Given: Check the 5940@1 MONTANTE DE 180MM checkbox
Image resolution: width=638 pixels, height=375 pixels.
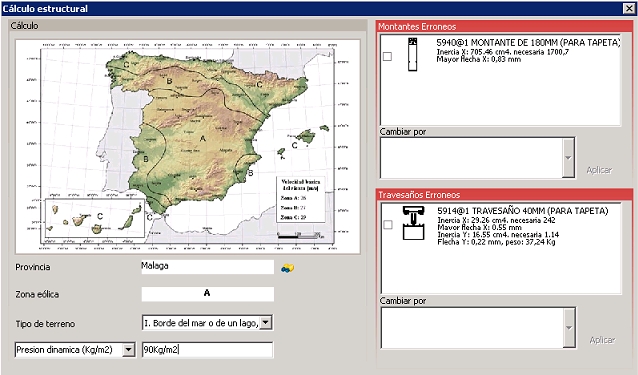Looking at the screenshot, I should point(387,57).
